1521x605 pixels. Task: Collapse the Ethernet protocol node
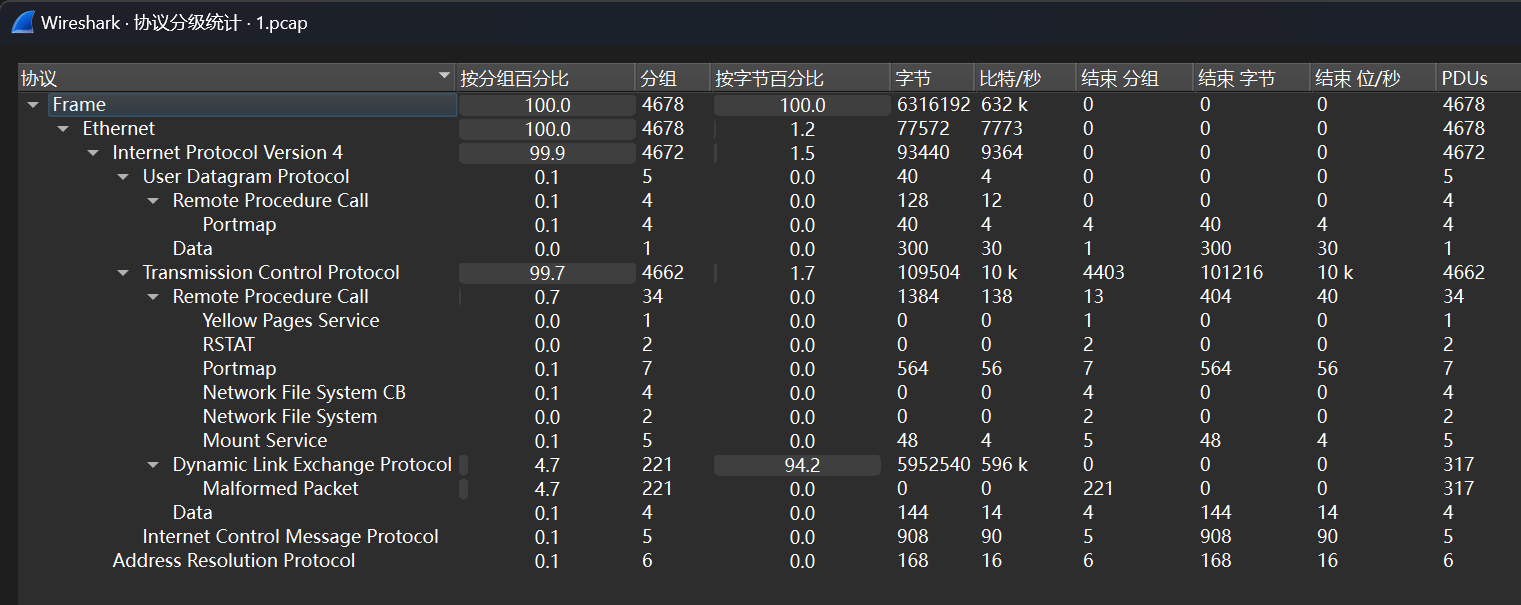tap(63, 129)
